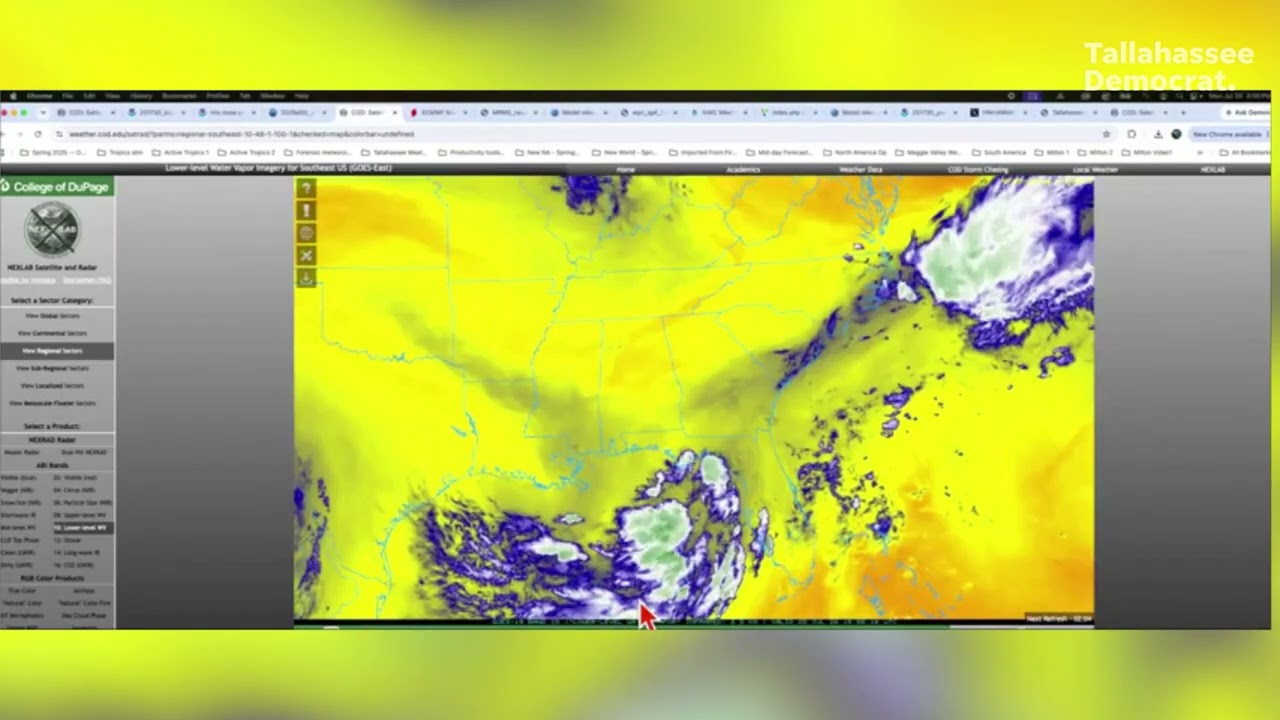Viewport: 1280px width, 720px height.
Task: Open the Disclaimer/FAQ link
Action: [x=87, y=280]
